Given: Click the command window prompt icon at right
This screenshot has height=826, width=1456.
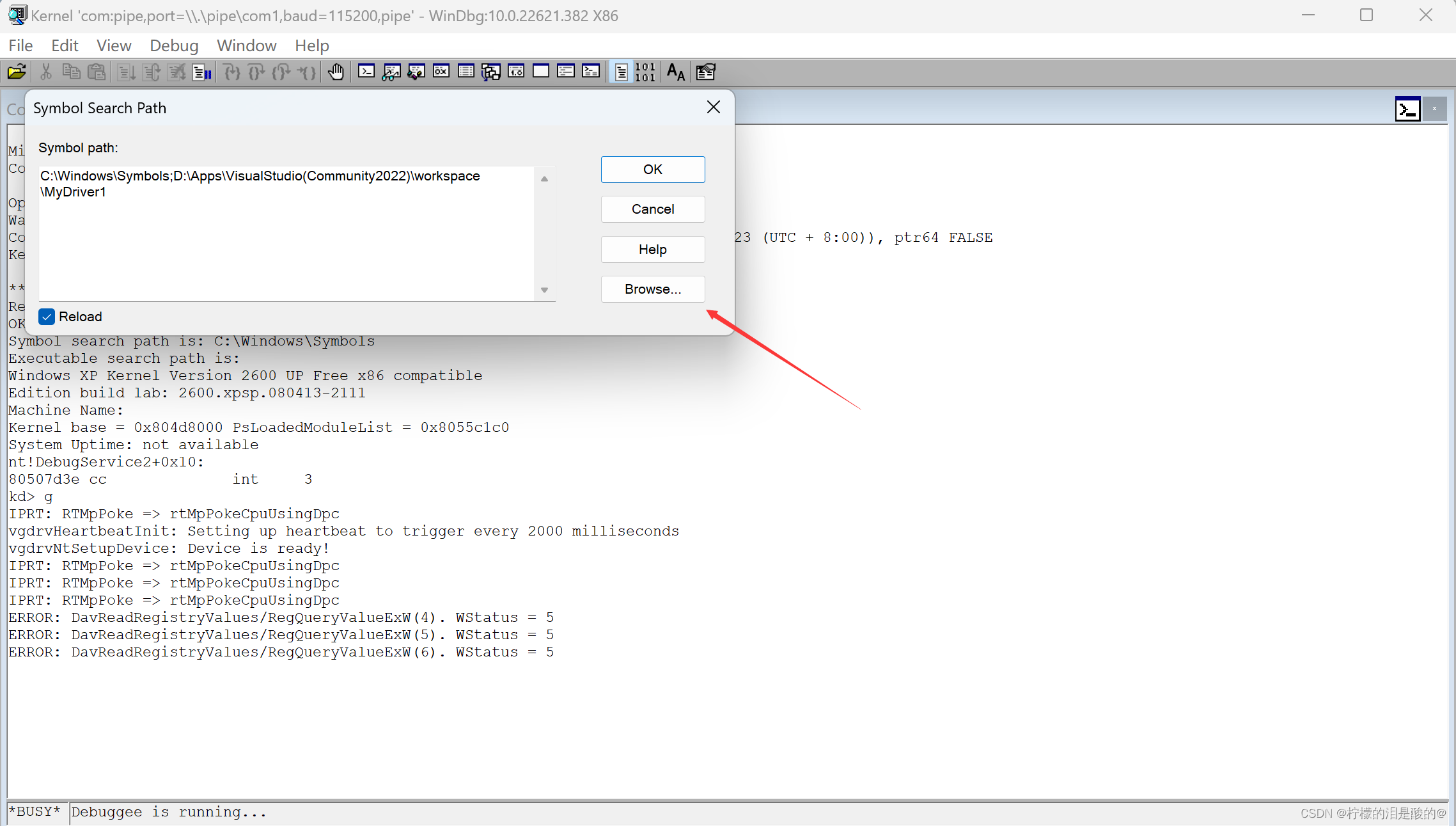Looking at the screenshot, I should (x=1407, y=109).
